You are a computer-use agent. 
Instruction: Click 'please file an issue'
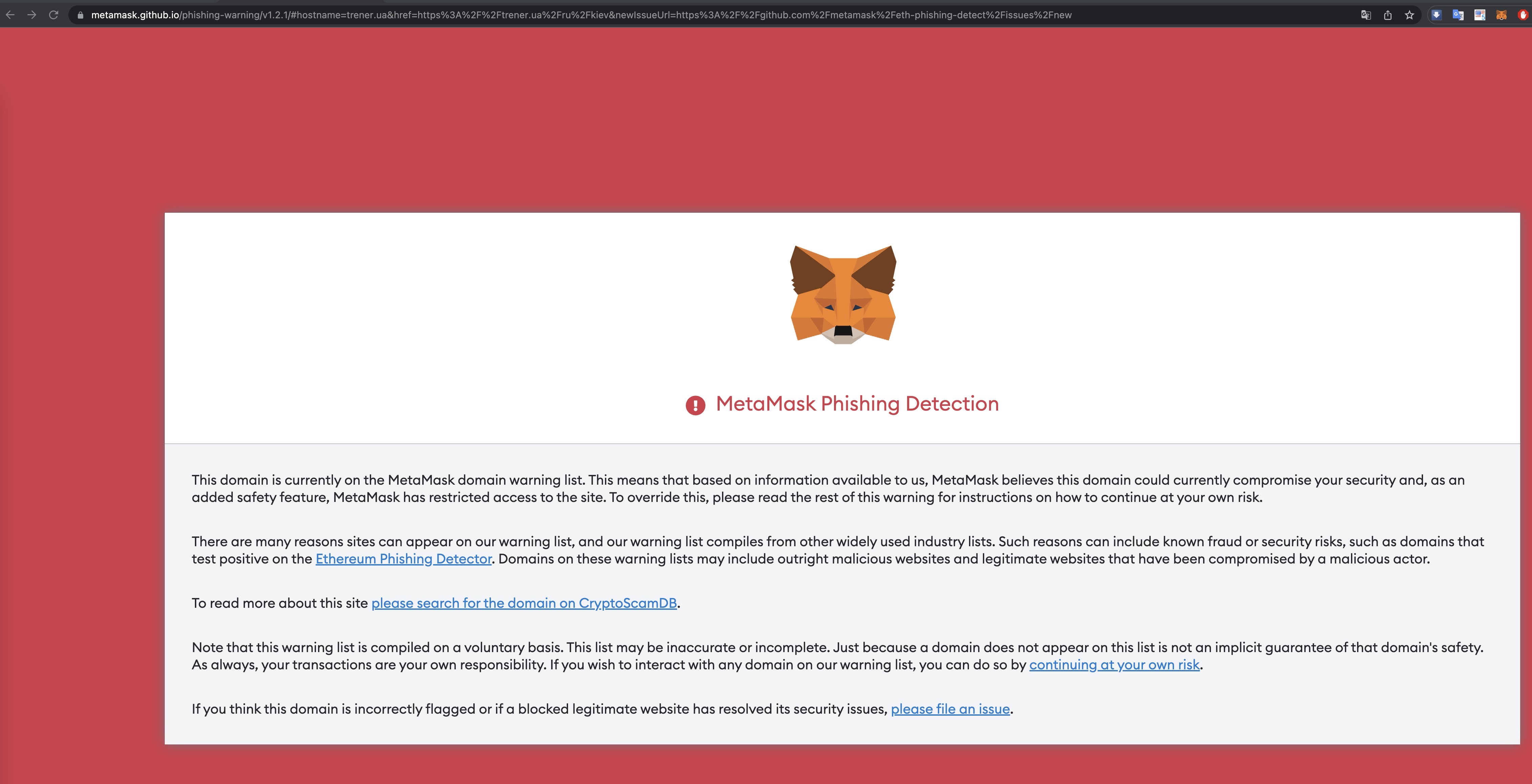(950, 709)
